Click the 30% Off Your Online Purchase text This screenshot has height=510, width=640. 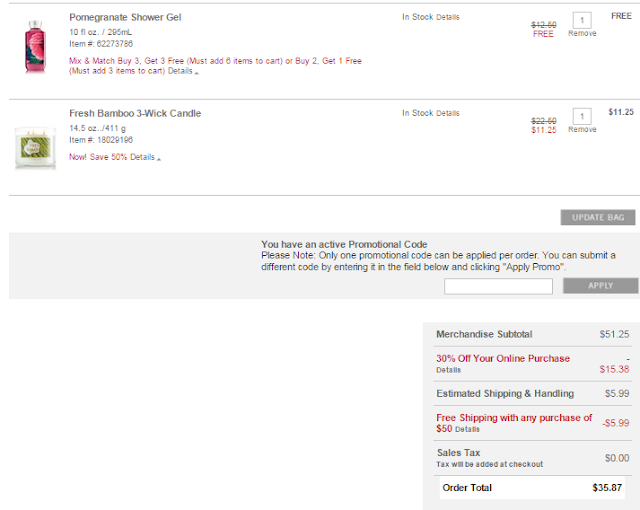pyautogui.click(x=503, y=358)
